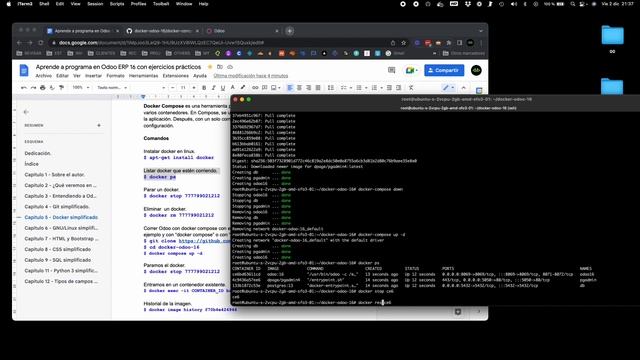Undo the last action in Docs
Screen dimensions: 640x360
24,88
